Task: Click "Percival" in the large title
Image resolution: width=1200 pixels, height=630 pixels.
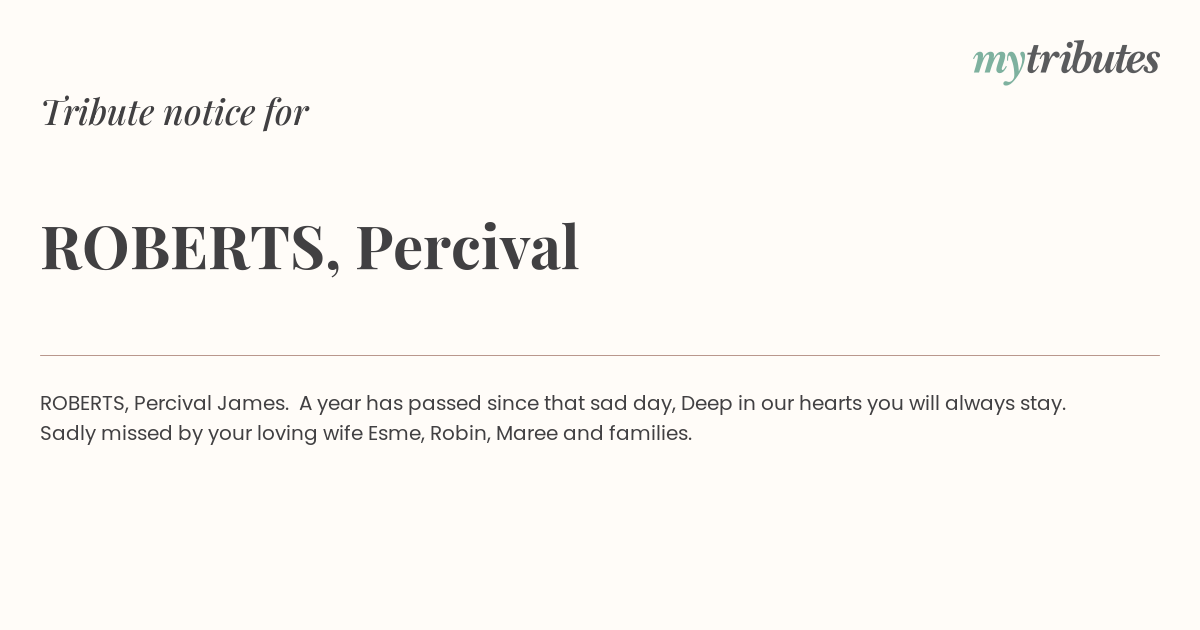Action: (467, 247)
